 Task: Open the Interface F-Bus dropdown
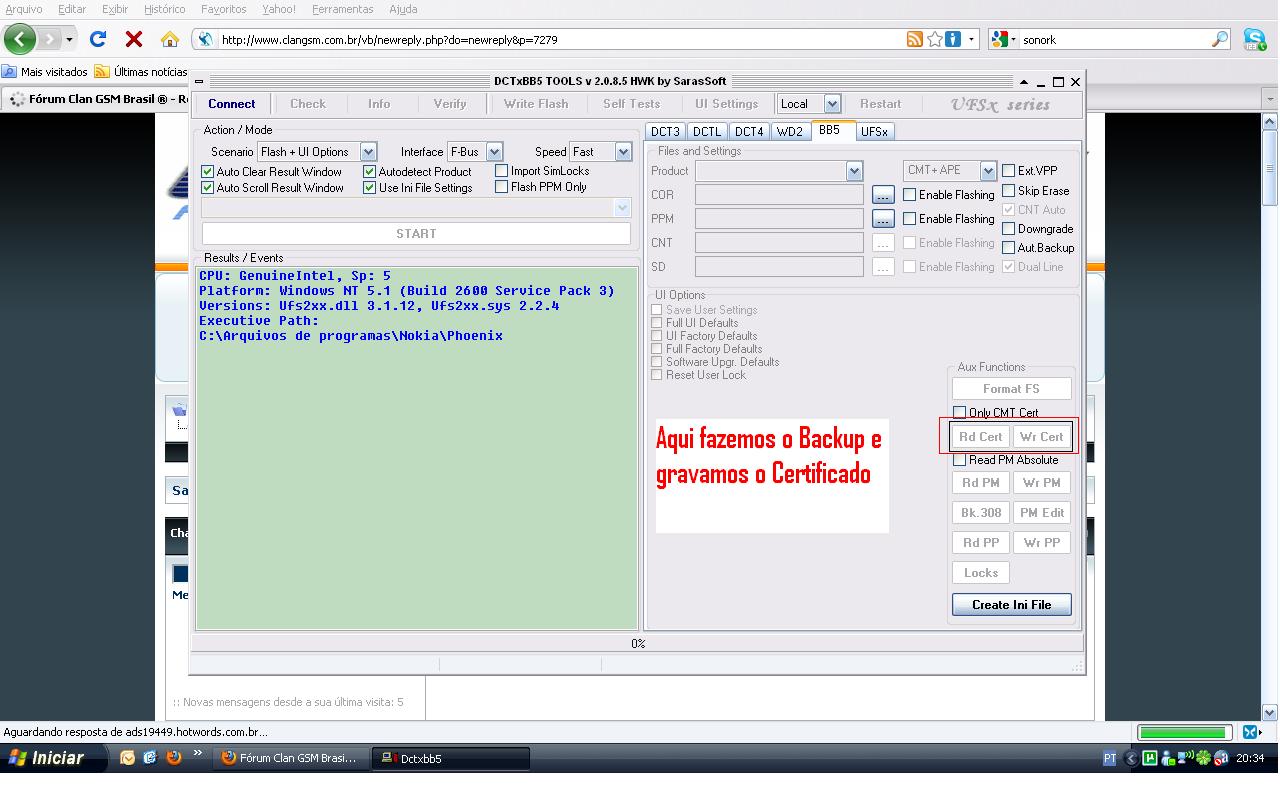click(x=494, y=152)
